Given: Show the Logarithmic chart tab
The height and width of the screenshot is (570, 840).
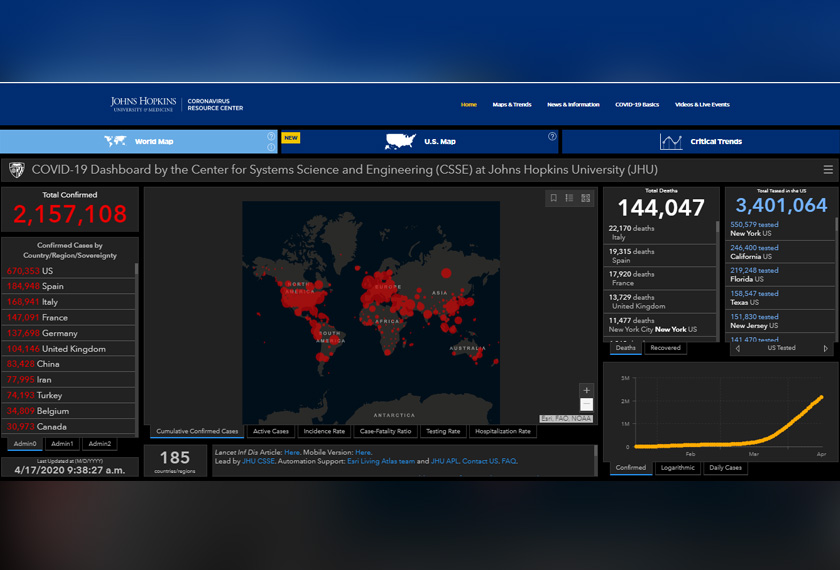Looking at the screenshot, I should pos(678,468).
